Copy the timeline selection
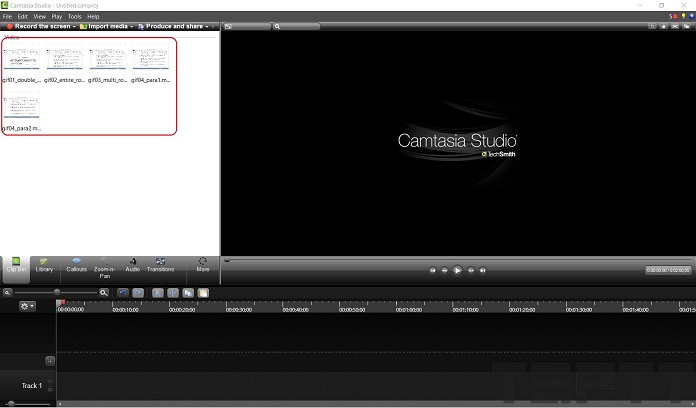The image size is (696, 408). [188, 293]
